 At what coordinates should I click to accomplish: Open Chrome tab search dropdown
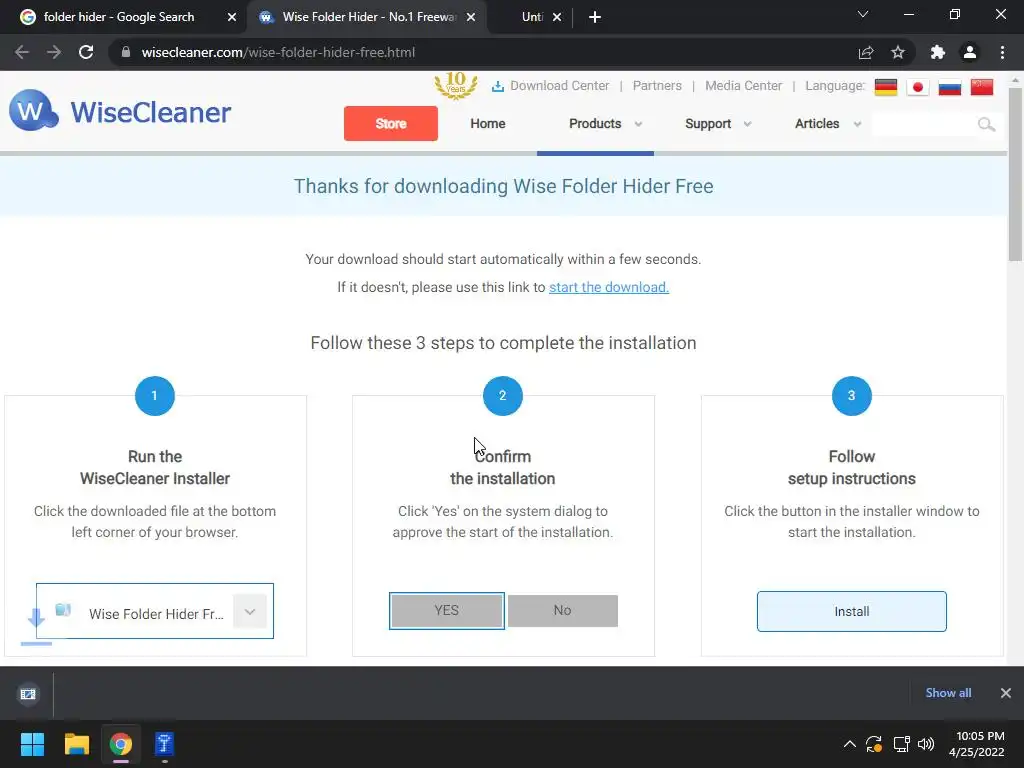(863, 14)
